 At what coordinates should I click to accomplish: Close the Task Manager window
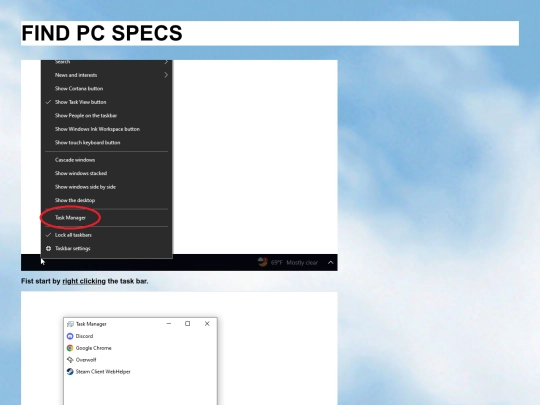(x=207, y=324)
